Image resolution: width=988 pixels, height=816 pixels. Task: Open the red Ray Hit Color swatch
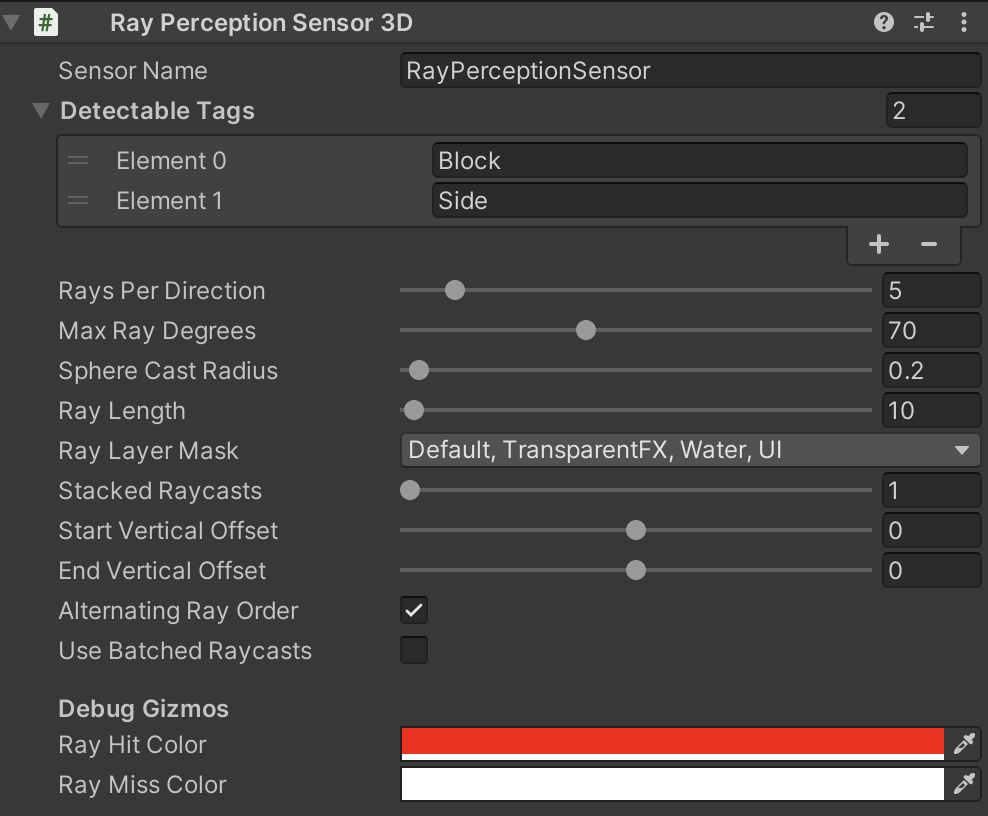[672, 744]
